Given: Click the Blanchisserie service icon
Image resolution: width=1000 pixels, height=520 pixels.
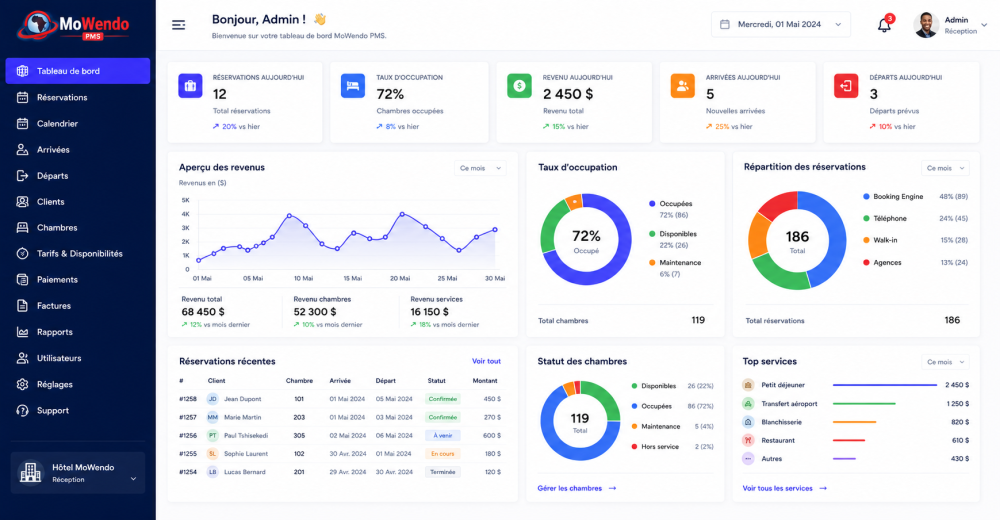Looking at the screenshot, I should [748, 422].
